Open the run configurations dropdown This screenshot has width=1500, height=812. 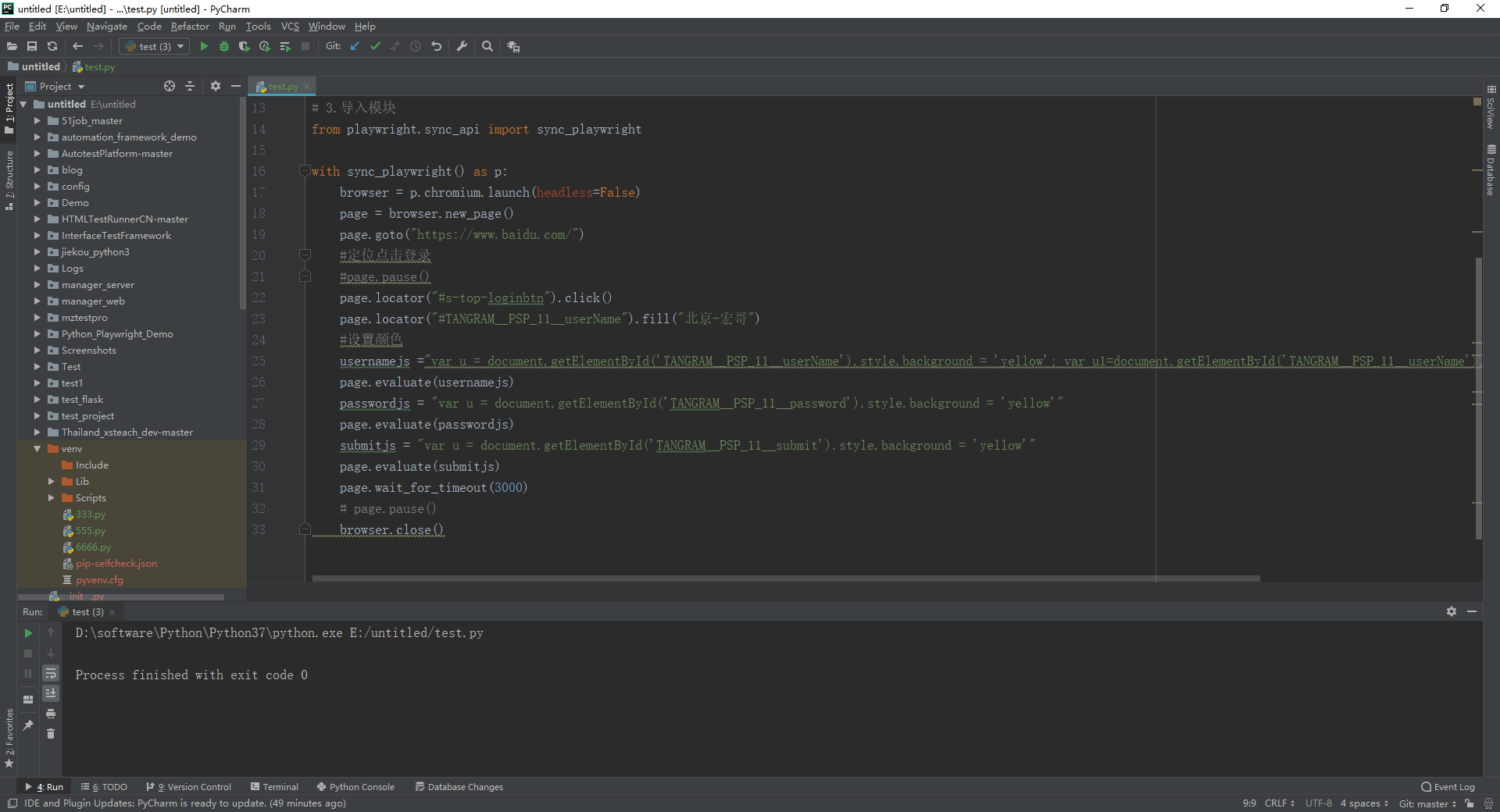click(x=153, y=46)
